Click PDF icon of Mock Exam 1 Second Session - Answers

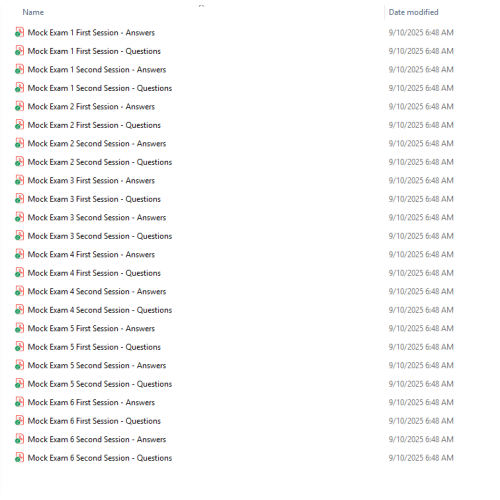19,69
